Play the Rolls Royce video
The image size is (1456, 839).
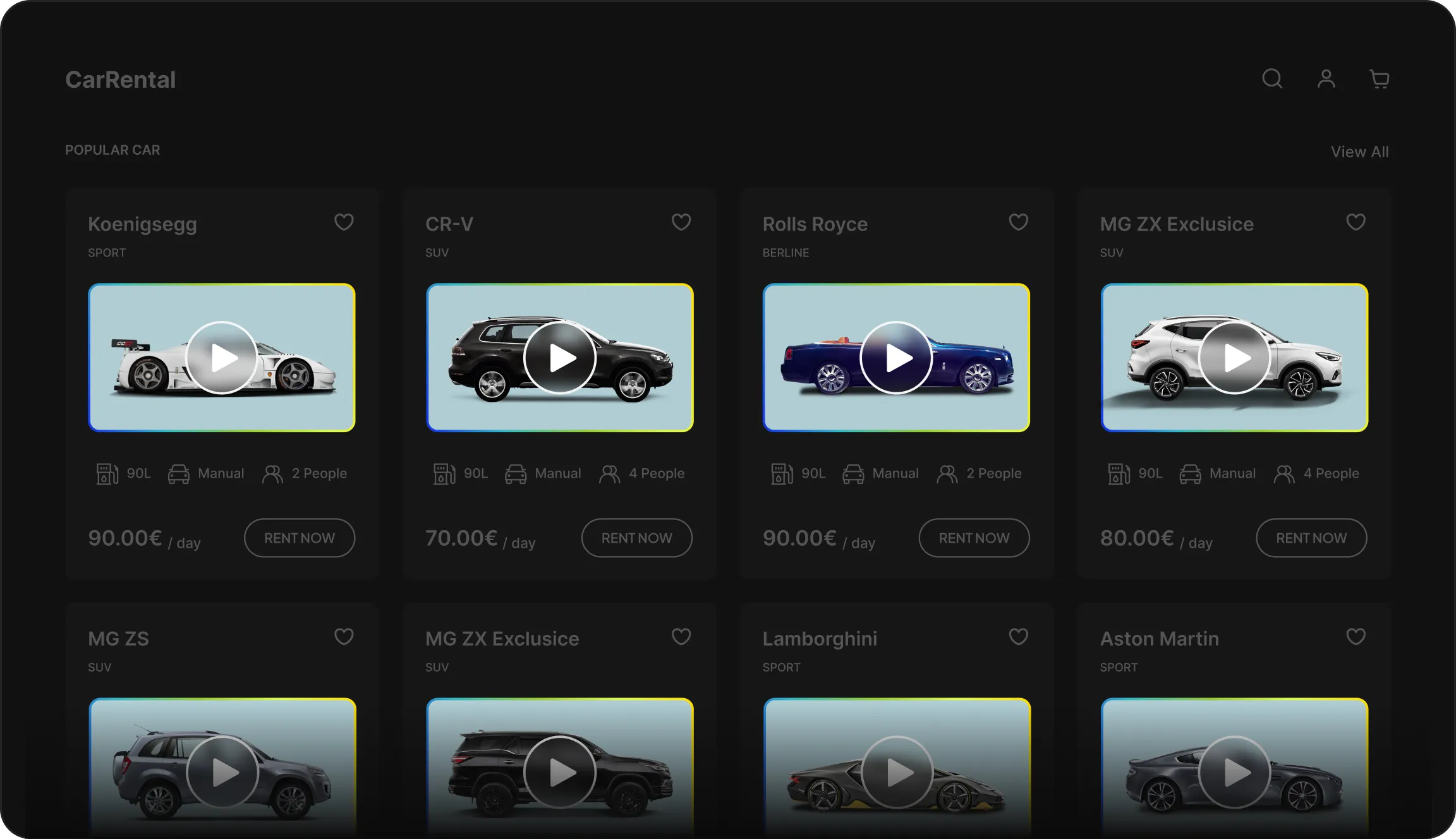point(896,358)
